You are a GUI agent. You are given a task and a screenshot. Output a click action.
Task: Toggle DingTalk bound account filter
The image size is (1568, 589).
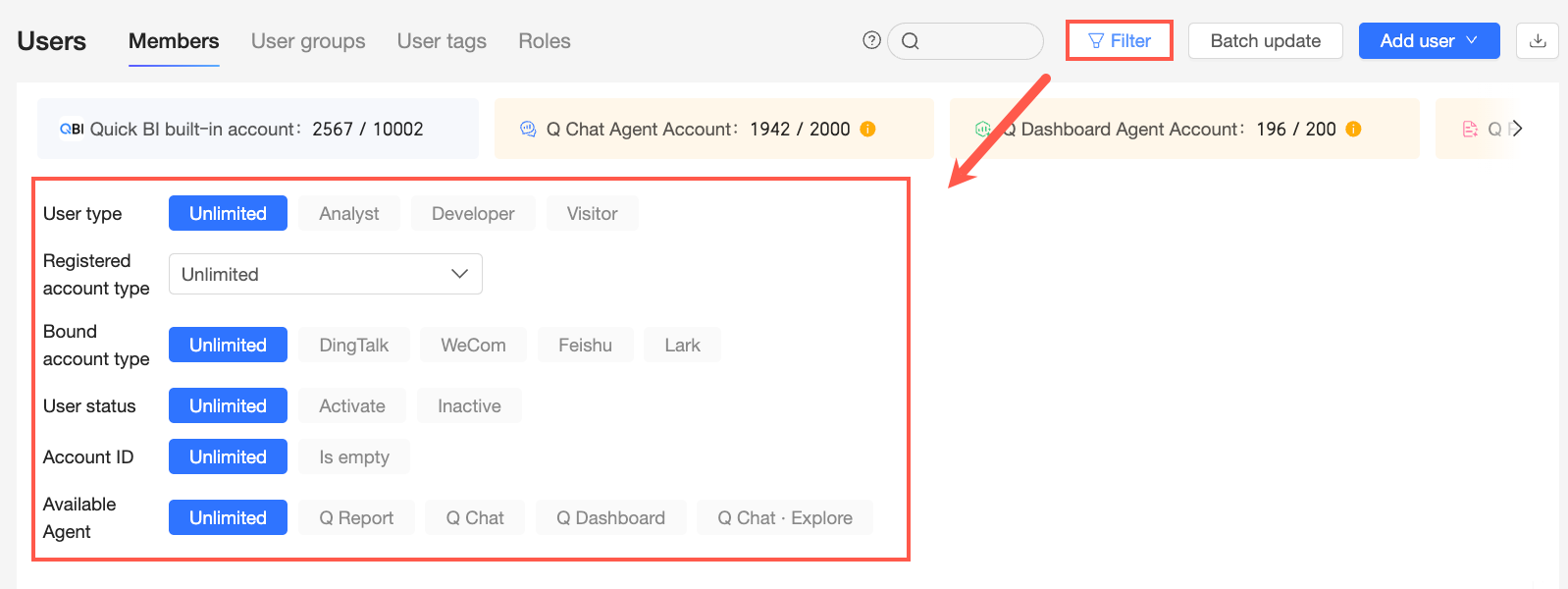pyautogui.click(x=354, y=345)
